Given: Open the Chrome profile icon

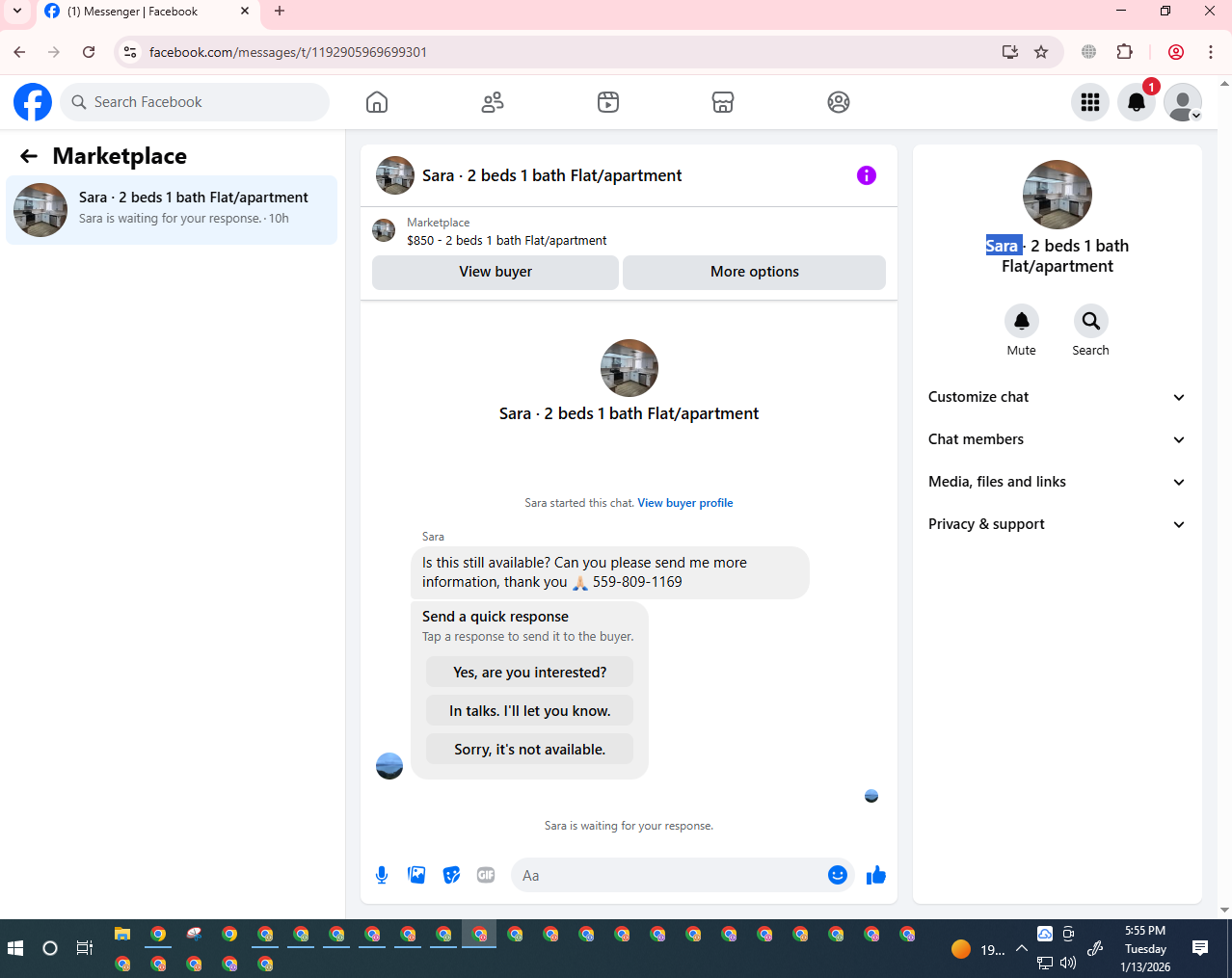Looking at the screenshot, I should [x=1176, y=52].
